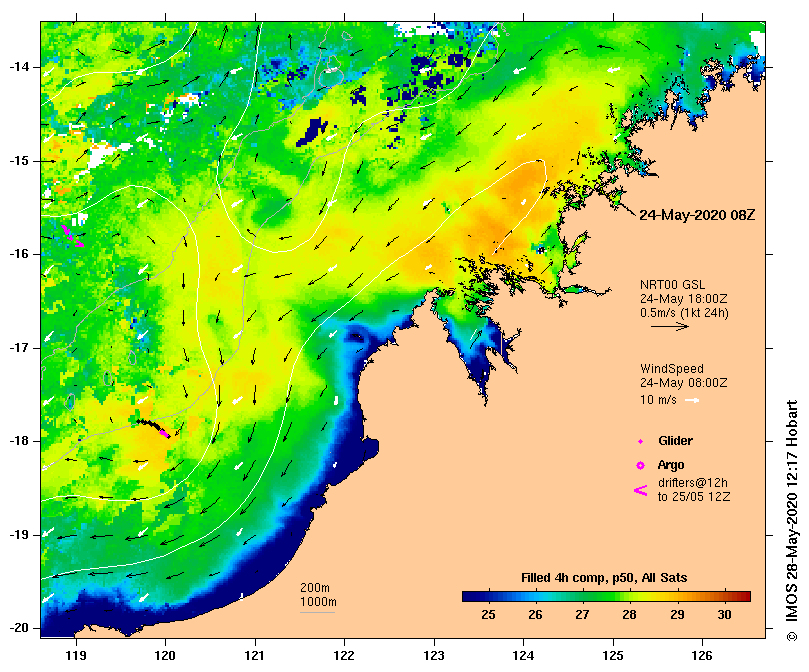Click the colorbar value '26'
809x672 pixels.
(x=536, y=615)
